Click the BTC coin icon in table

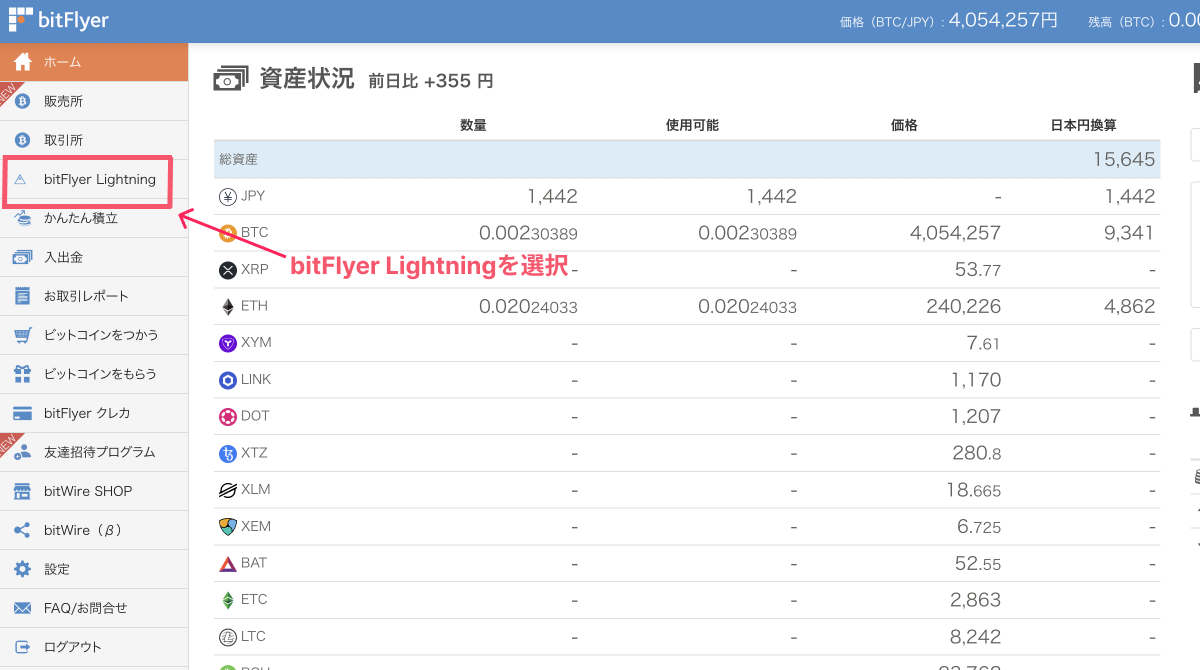[x=227, y=233]
